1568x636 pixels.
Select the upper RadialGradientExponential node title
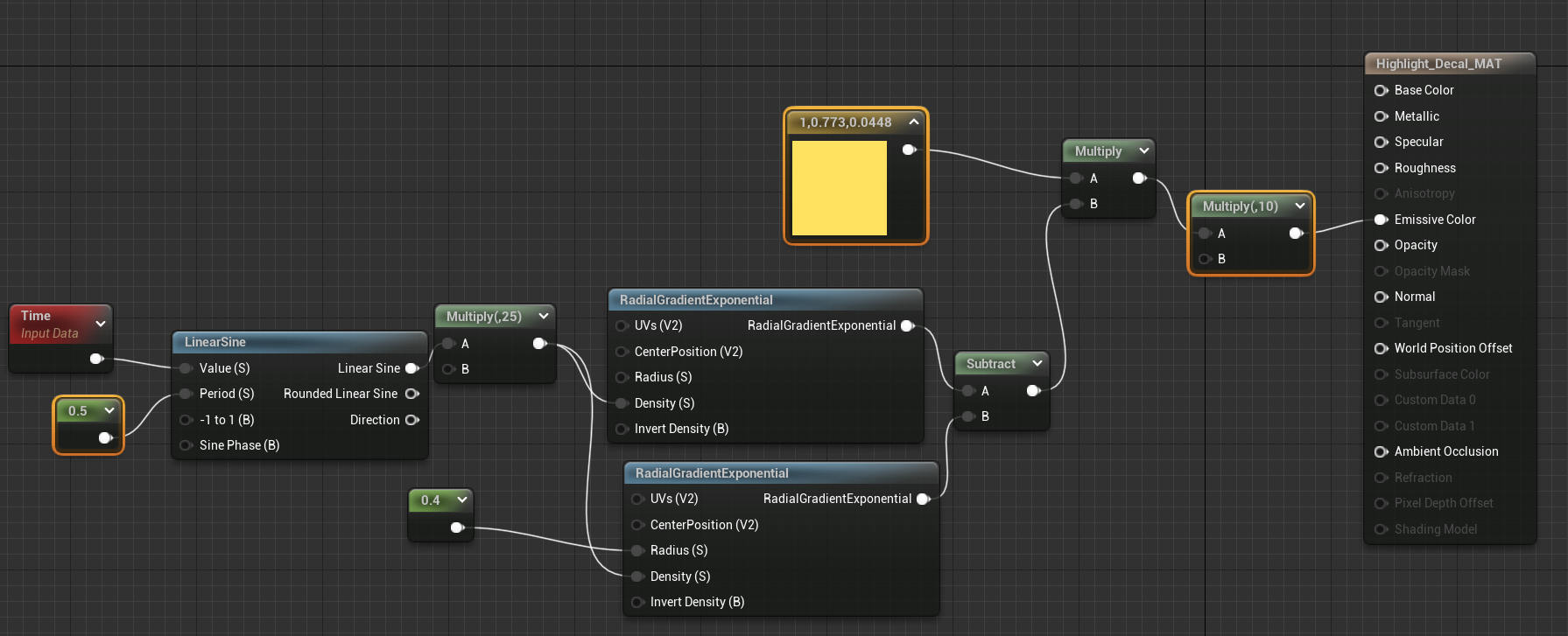pyautogui.click(x=696, y=300)
